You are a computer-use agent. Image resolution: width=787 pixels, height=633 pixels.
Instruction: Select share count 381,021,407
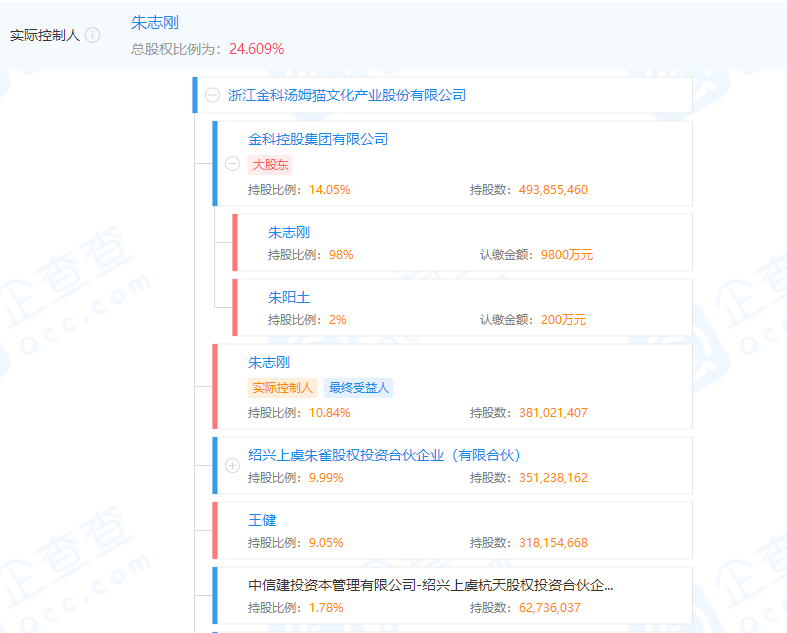tap(553, 413)
